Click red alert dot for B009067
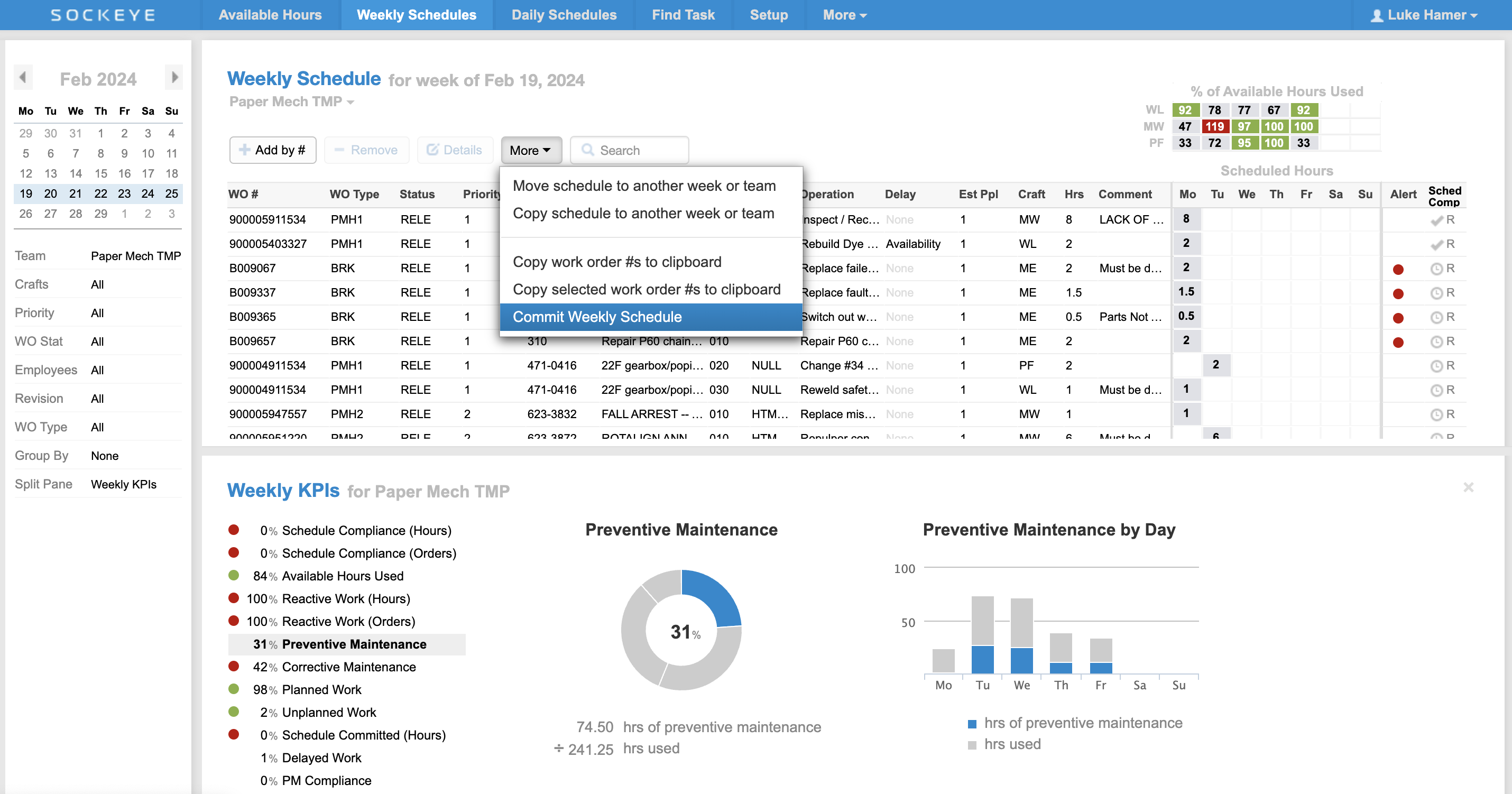This screenshot has width=1512, height=794. 1398,270
